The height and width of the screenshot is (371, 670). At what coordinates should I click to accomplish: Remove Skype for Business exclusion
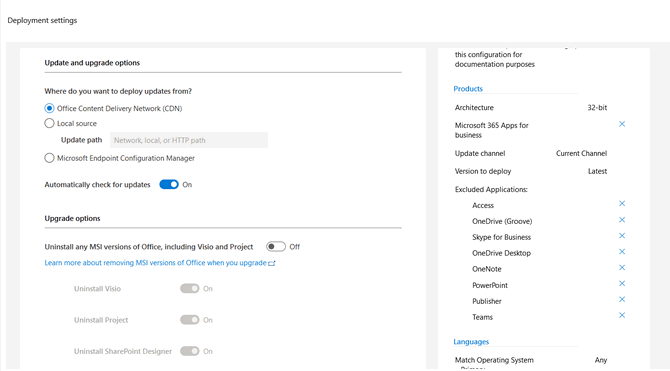(x=622, y=236)
